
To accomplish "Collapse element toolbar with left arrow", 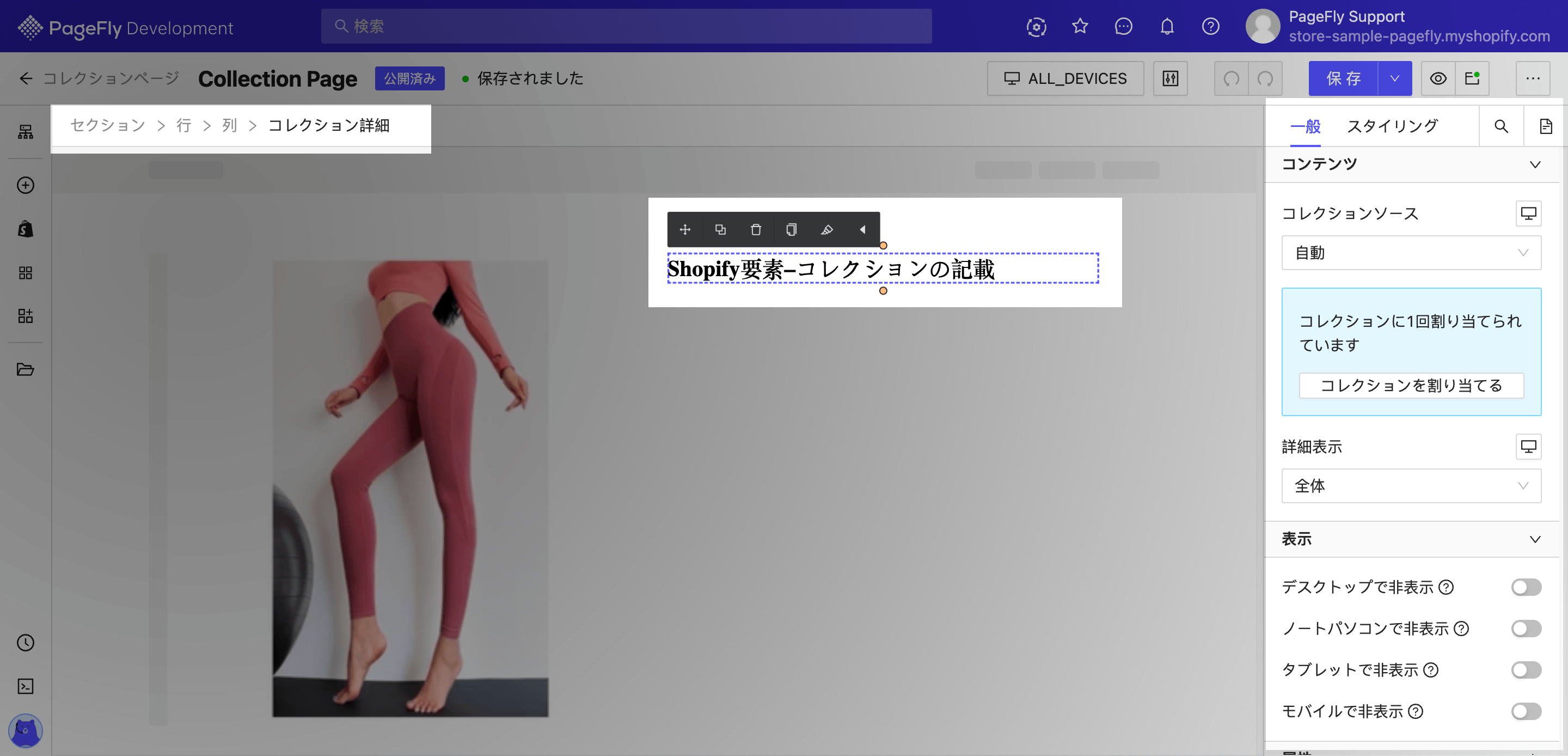I will point(862,230).
